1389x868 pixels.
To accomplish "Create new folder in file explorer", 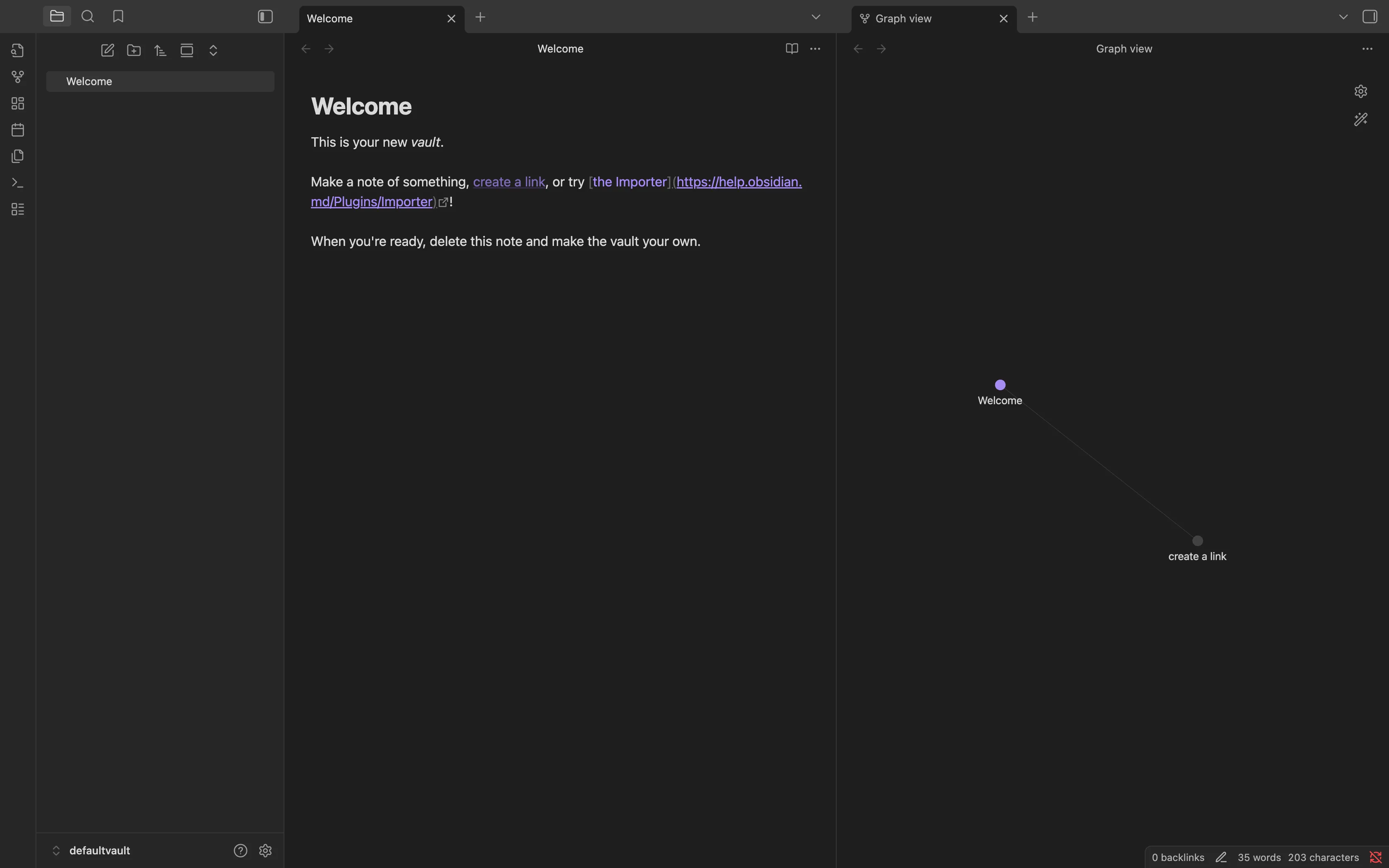I will tap(134, 50).
